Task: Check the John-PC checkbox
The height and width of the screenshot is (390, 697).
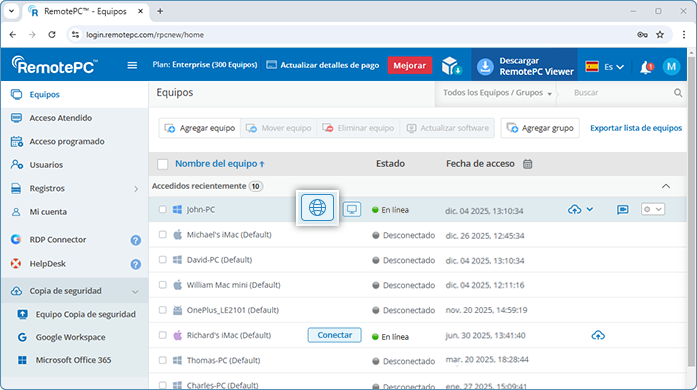Action: click(163, 209)
